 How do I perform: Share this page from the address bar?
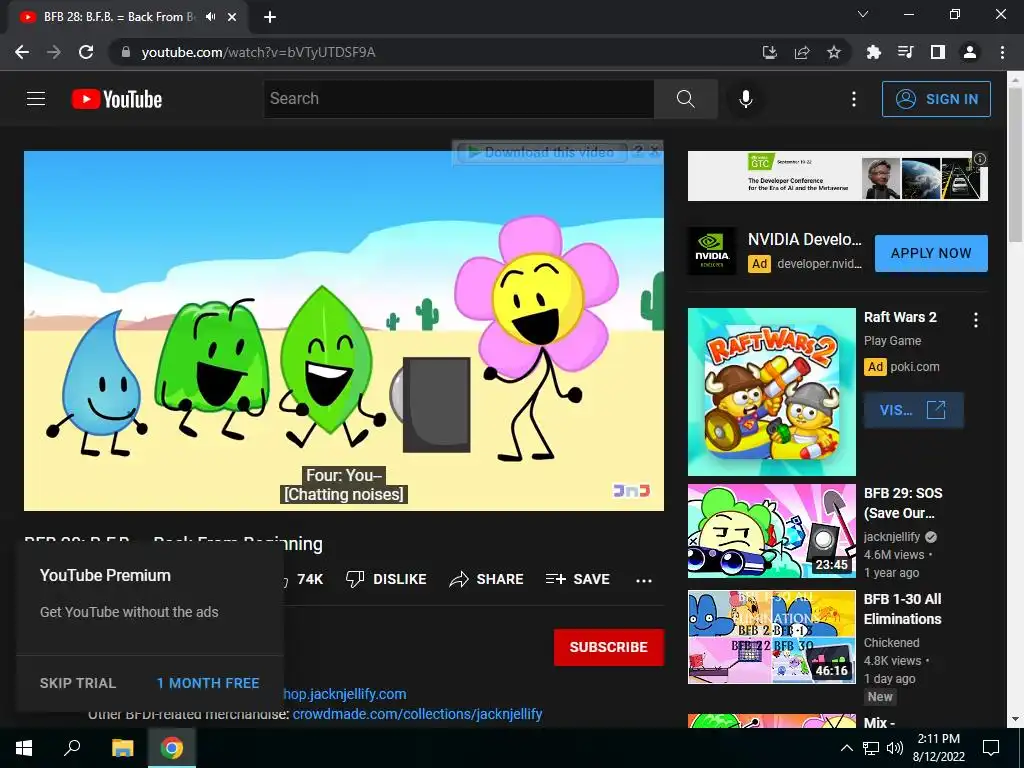click(801, 52)
